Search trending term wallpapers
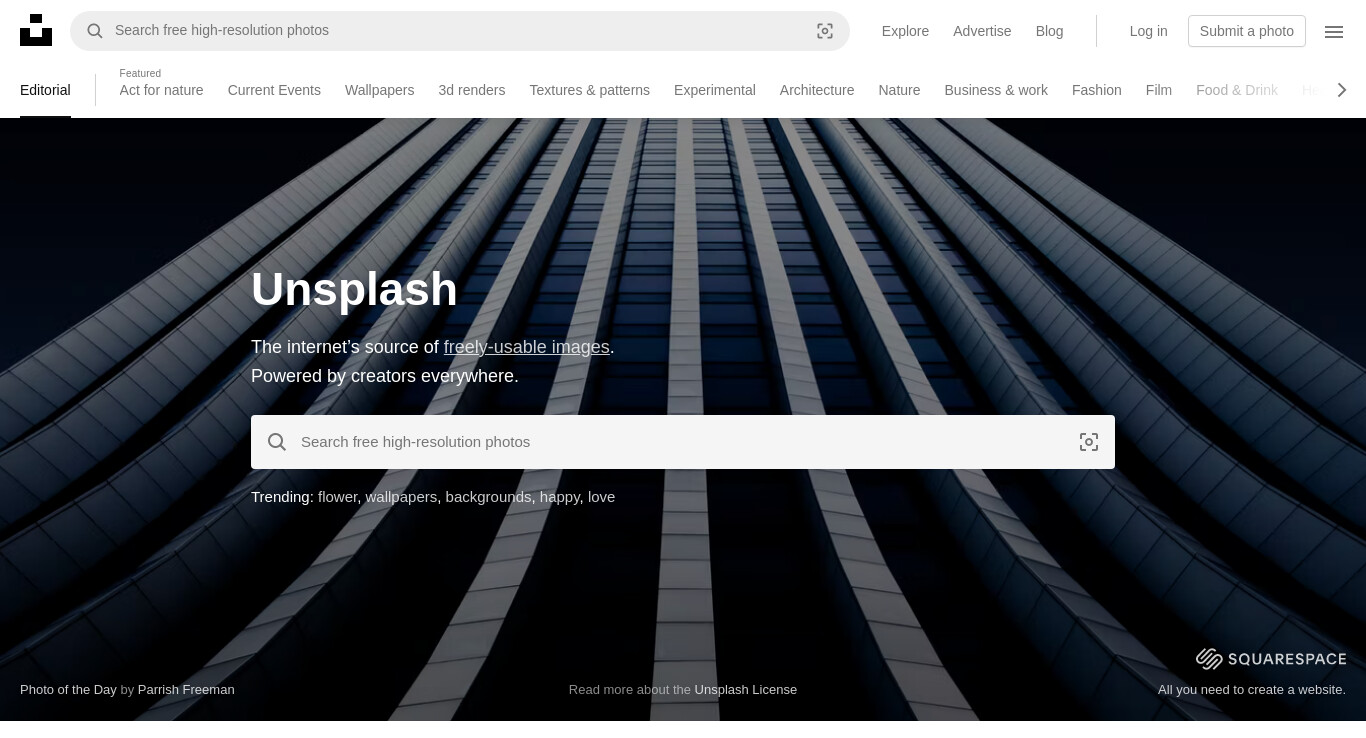The width and height of the screenshot is (1366, 738). (400, 497)
